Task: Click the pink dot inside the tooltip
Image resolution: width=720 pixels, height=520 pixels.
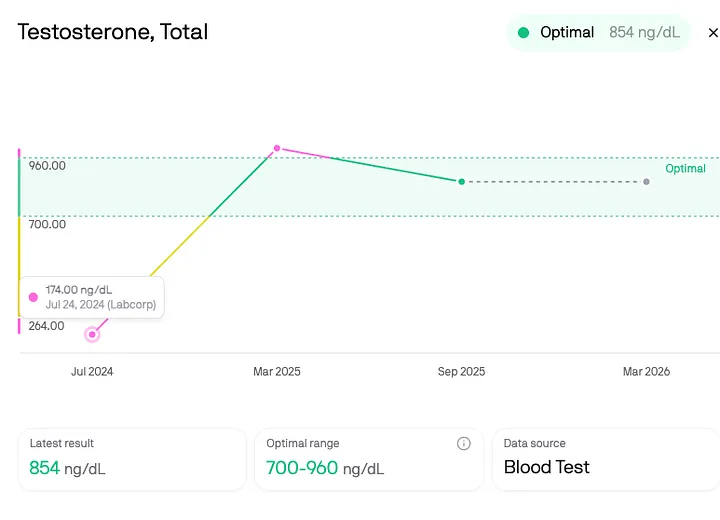Action: (34, 297)
